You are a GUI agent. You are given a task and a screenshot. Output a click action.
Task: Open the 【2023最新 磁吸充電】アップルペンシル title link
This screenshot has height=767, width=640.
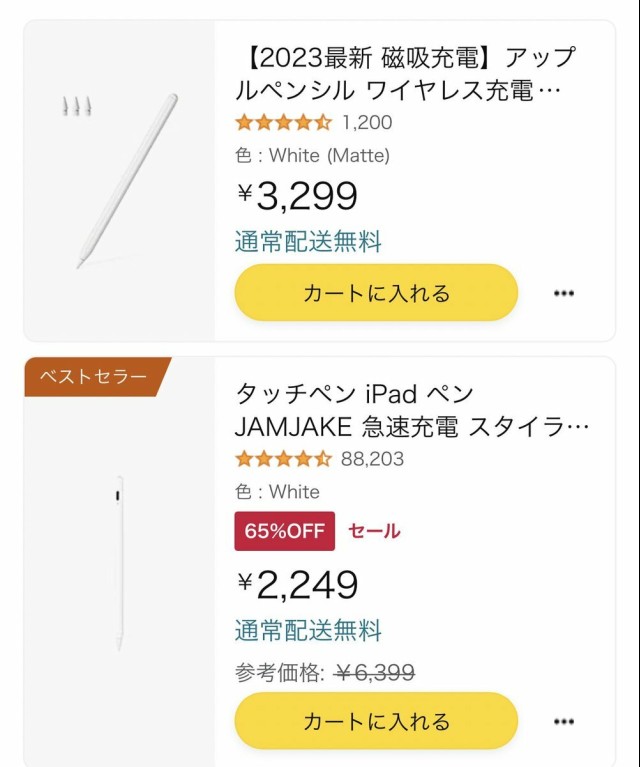[404, 74]
